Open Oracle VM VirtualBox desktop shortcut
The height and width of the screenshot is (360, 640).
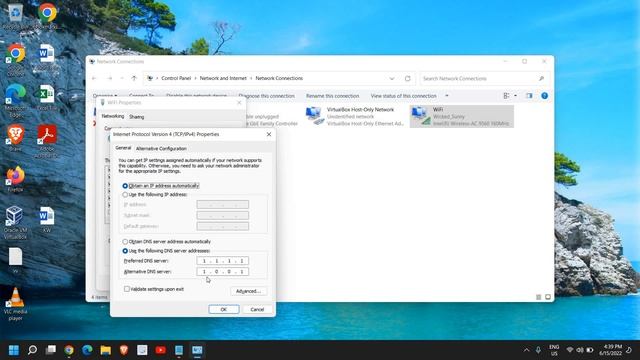[16, 223]
